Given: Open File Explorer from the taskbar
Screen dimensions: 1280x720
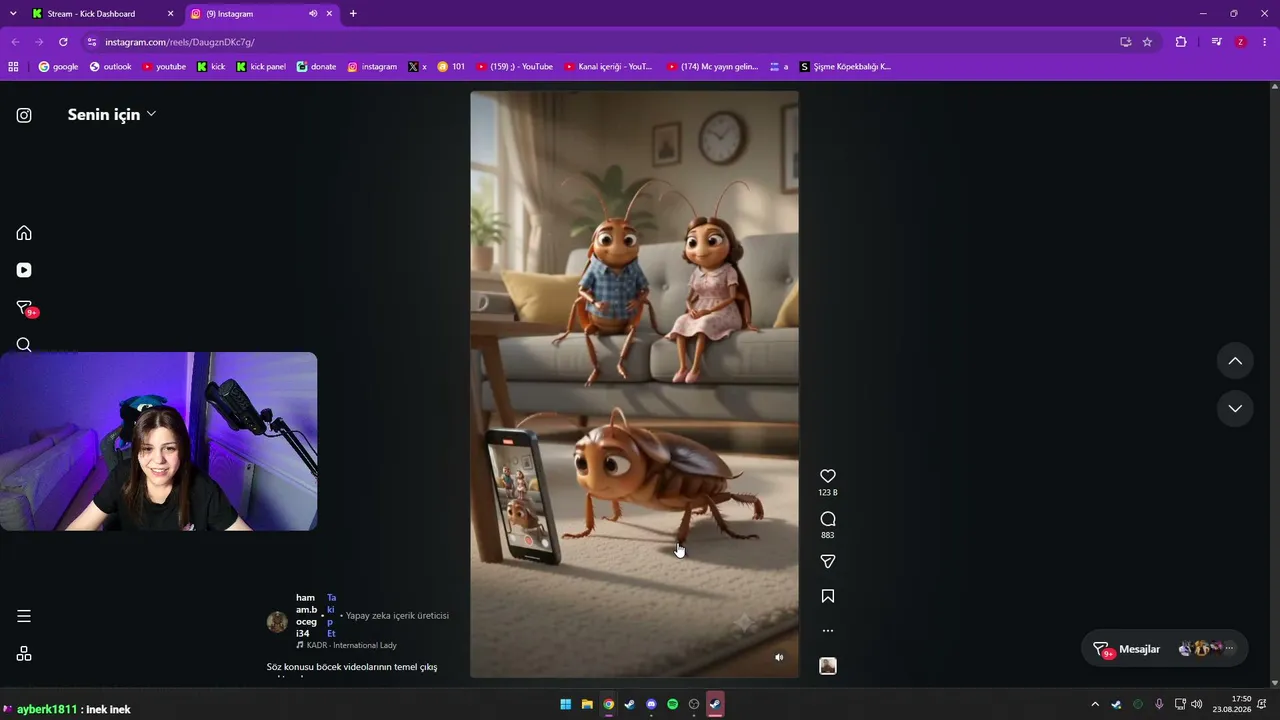Looking at the screenshot, I should click(587, 704).
